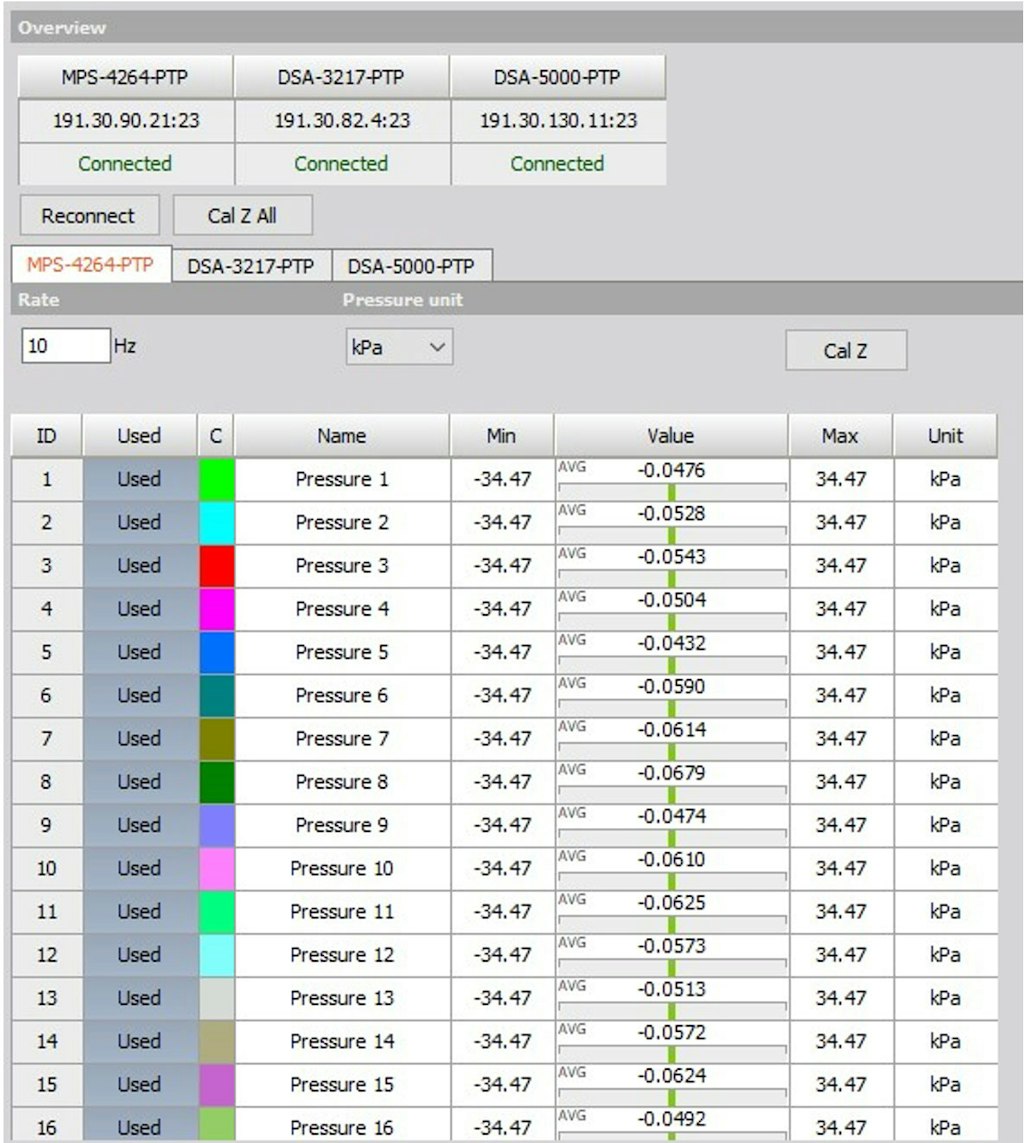Screen dimensions: 1024x1143
Task: Click the Reconnect button
Action: [x=89, y=216]
